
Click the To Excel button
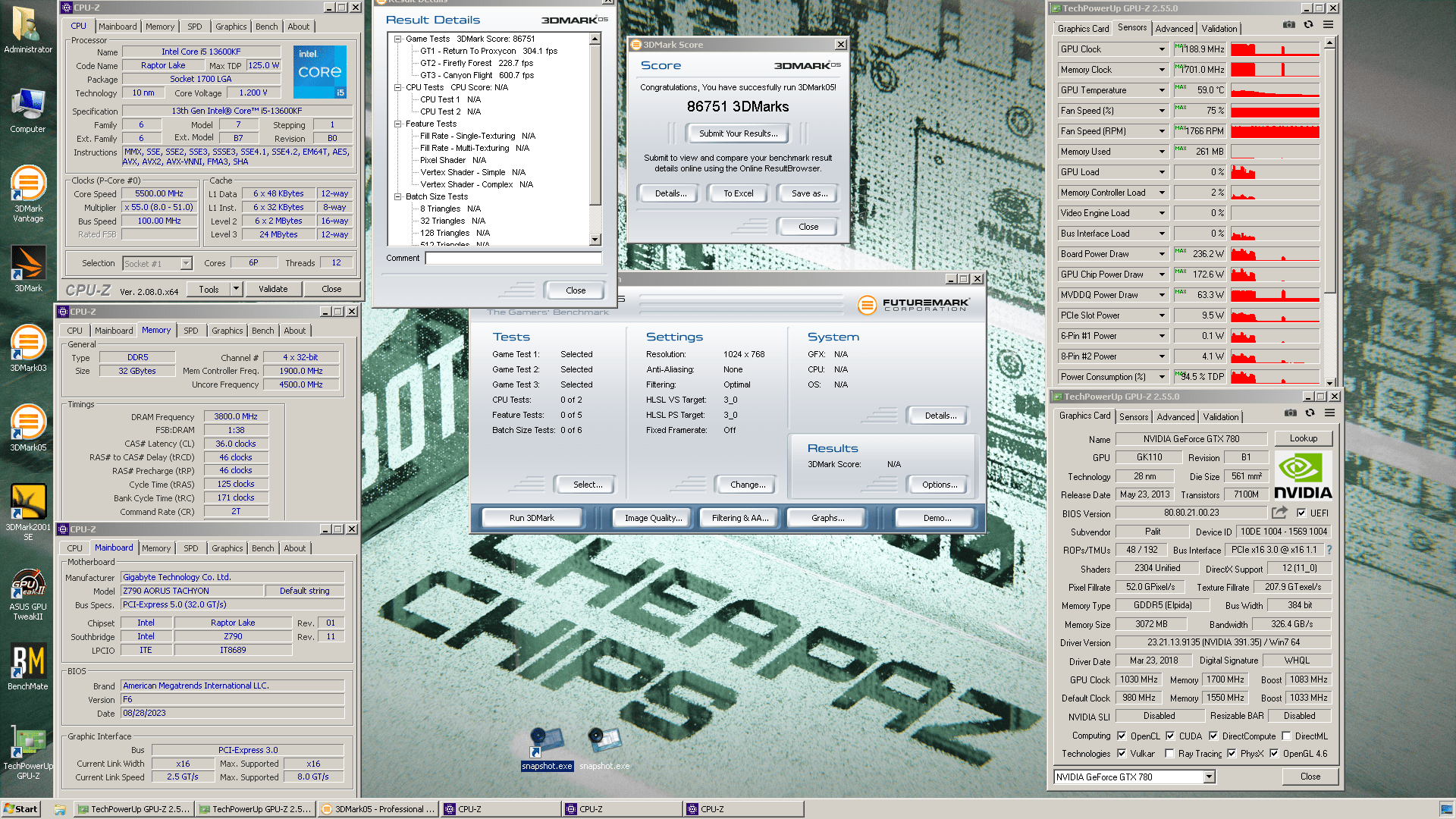[x=738, y=193]
